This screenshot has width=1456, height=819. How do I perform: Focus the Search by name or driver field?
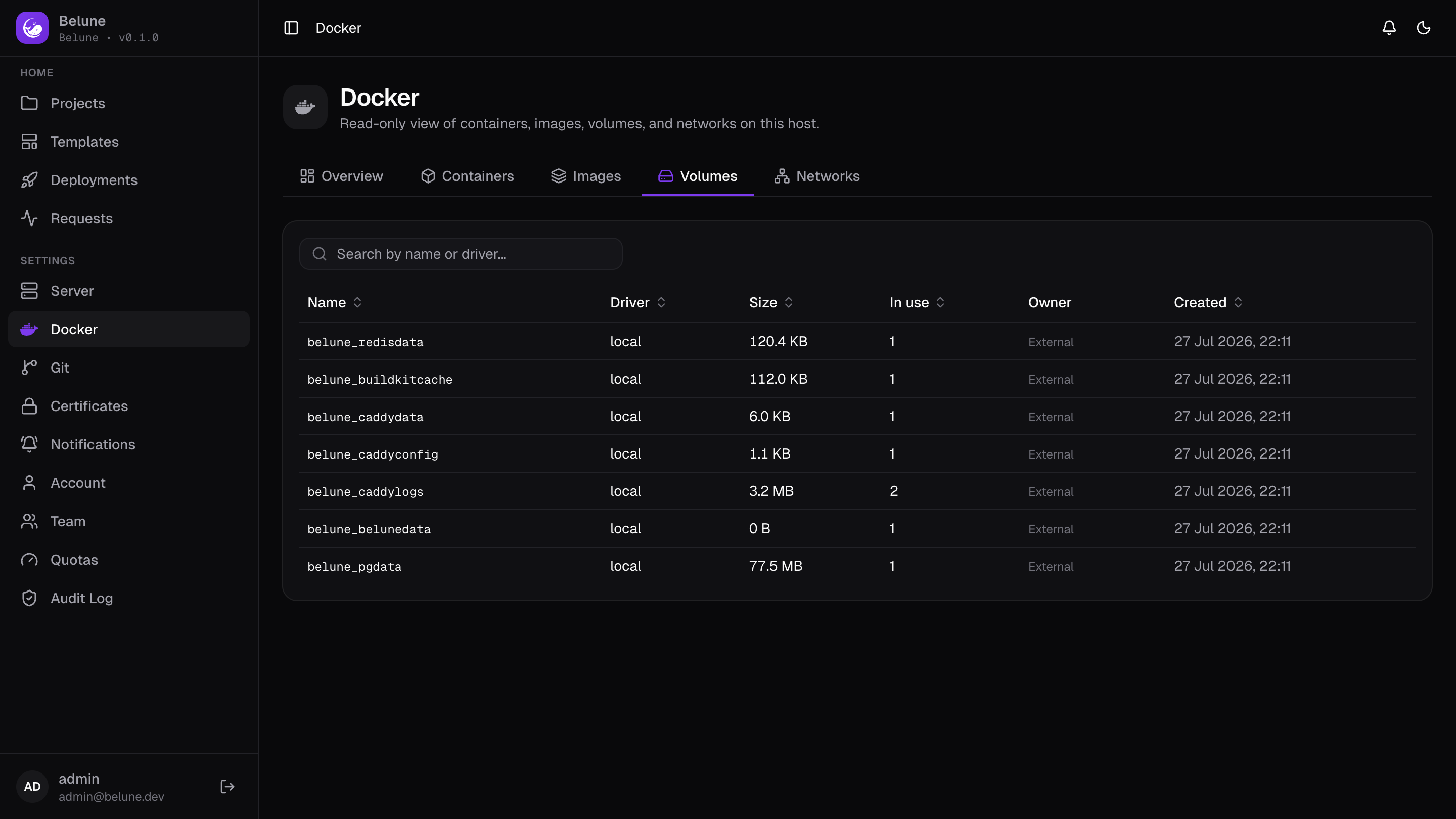[461, 254]
